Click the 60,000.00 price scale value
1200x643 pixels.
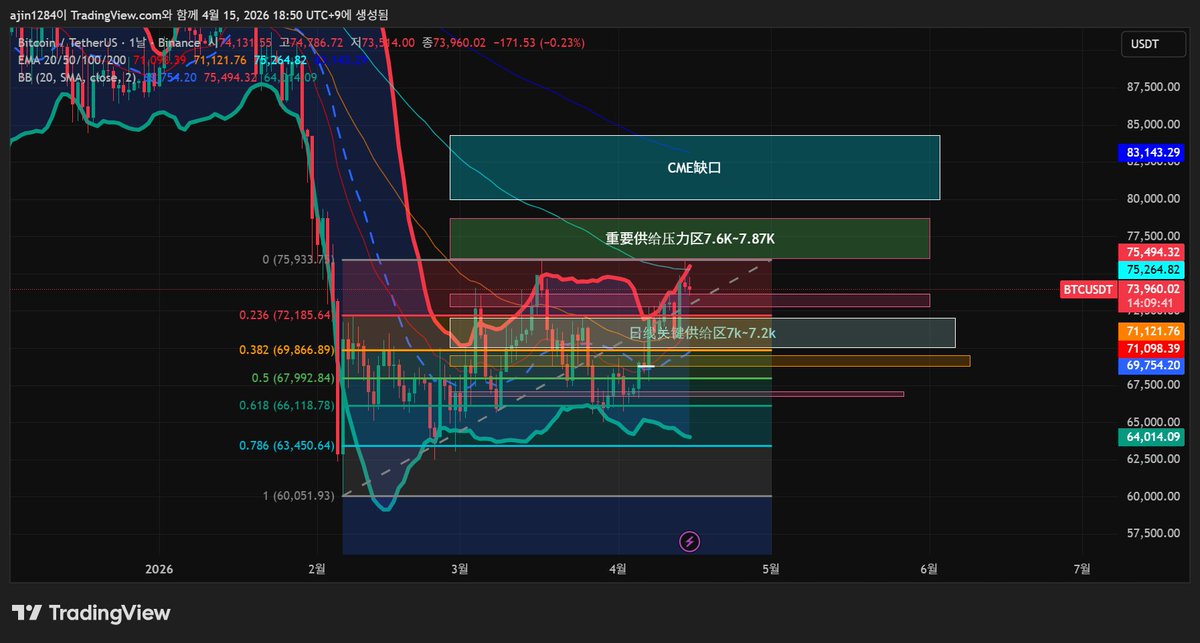pos(1153,496)
